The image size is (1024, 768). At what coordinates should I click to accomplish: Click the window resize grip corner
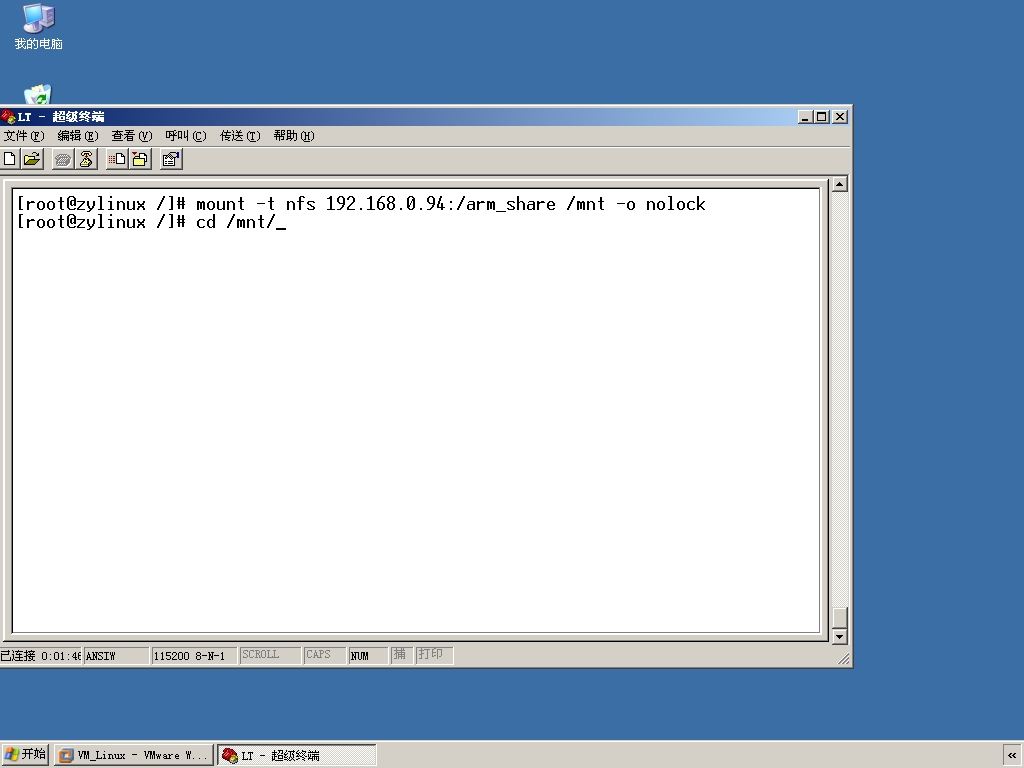coord(844,659)
